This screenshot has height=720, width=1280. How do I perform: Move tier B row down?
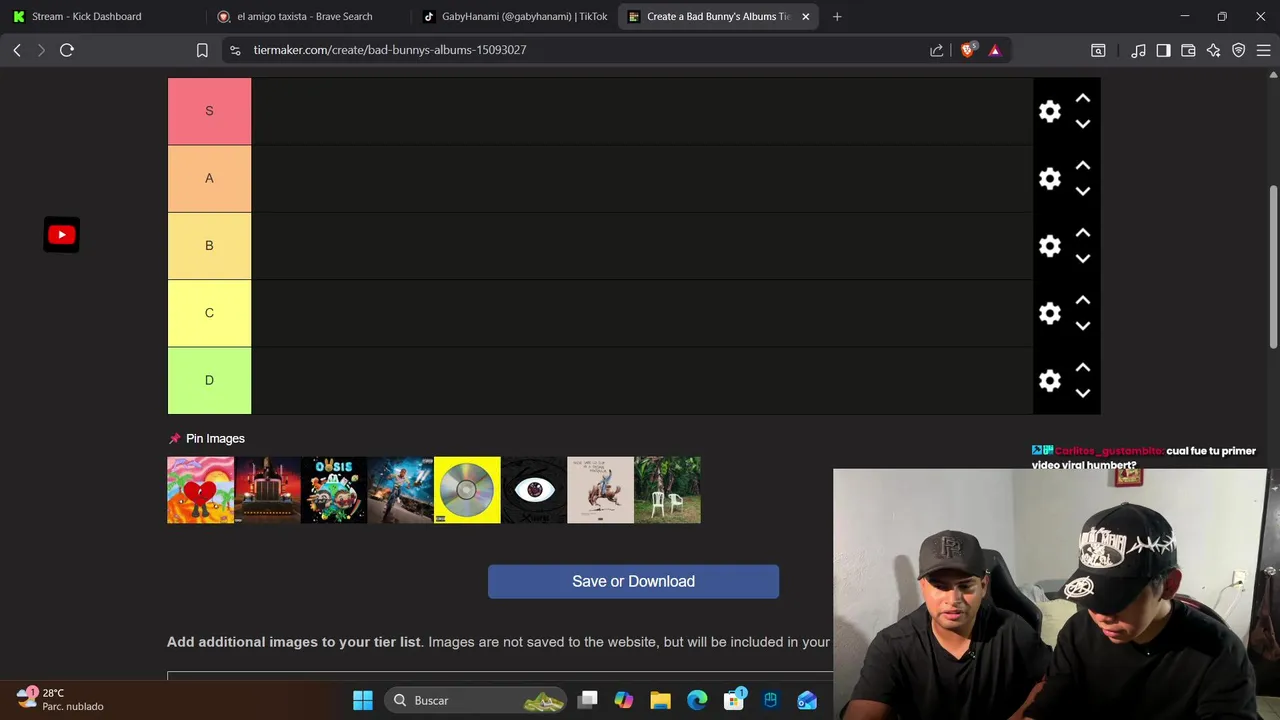tap(1083, 258)
